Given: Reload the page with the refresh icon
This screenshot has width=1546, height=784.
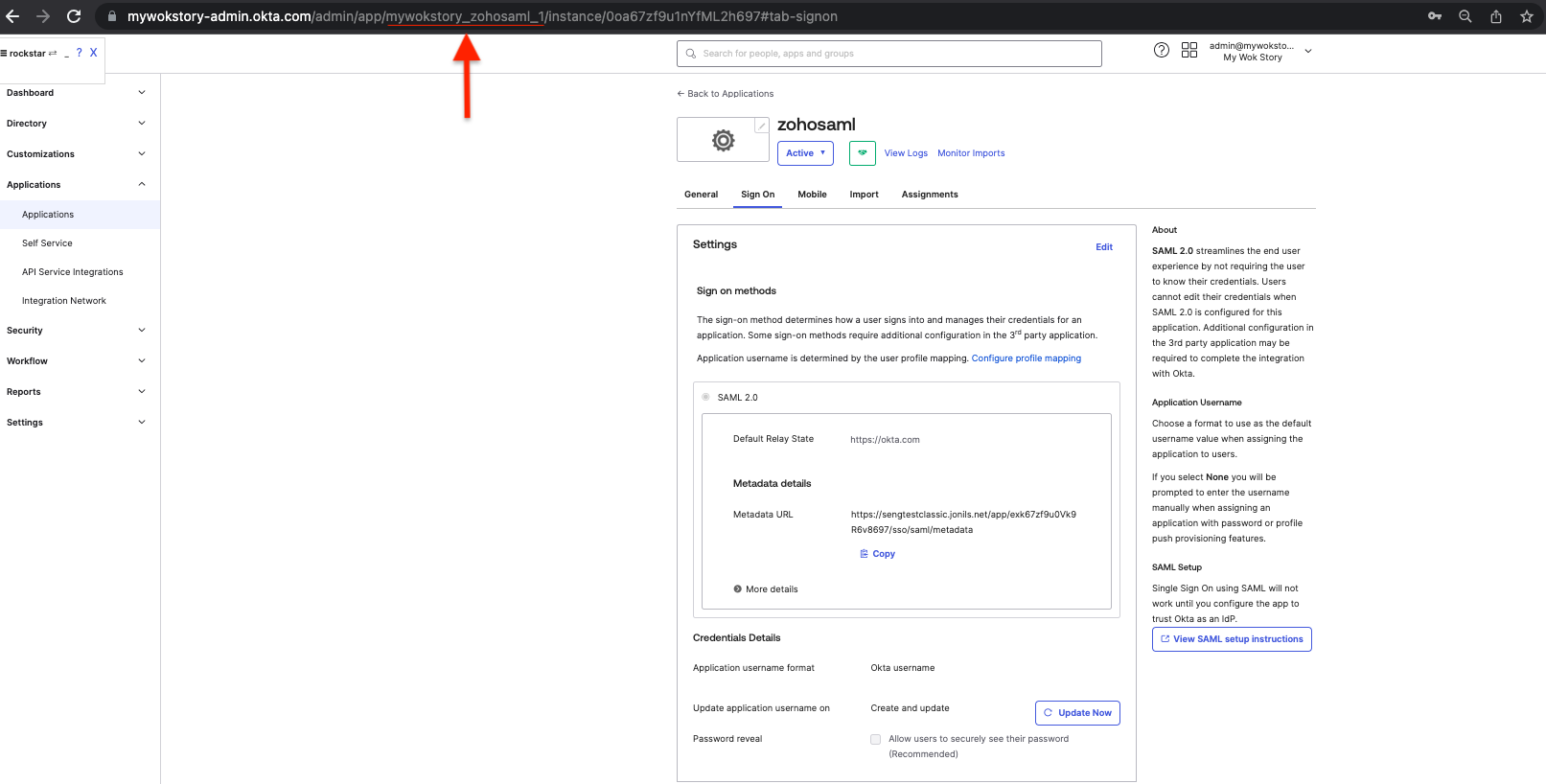Looking at the screenshot, I should (x=74, y=16).
